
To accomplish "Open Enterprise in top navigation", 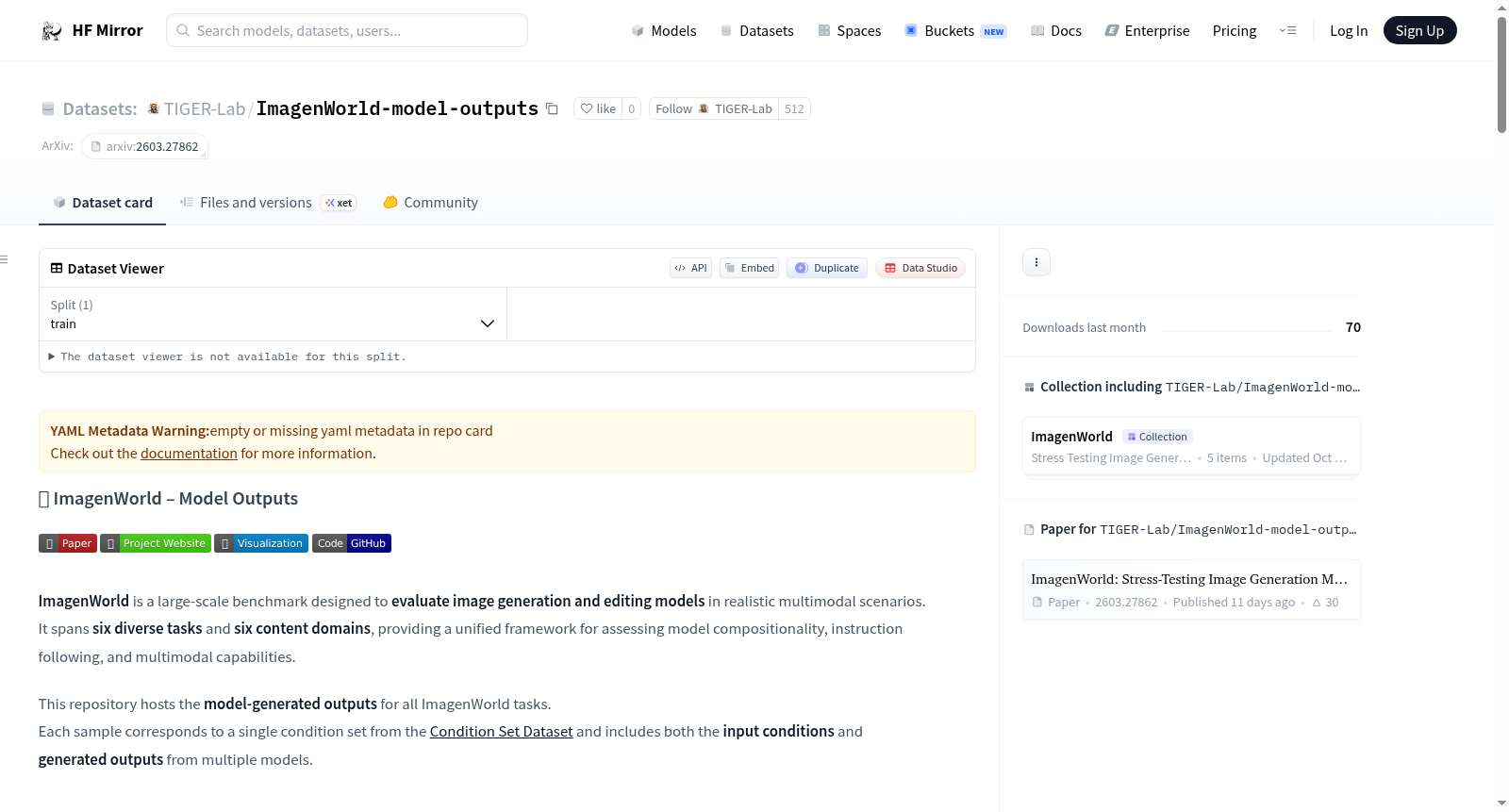I will (1147, 31).
